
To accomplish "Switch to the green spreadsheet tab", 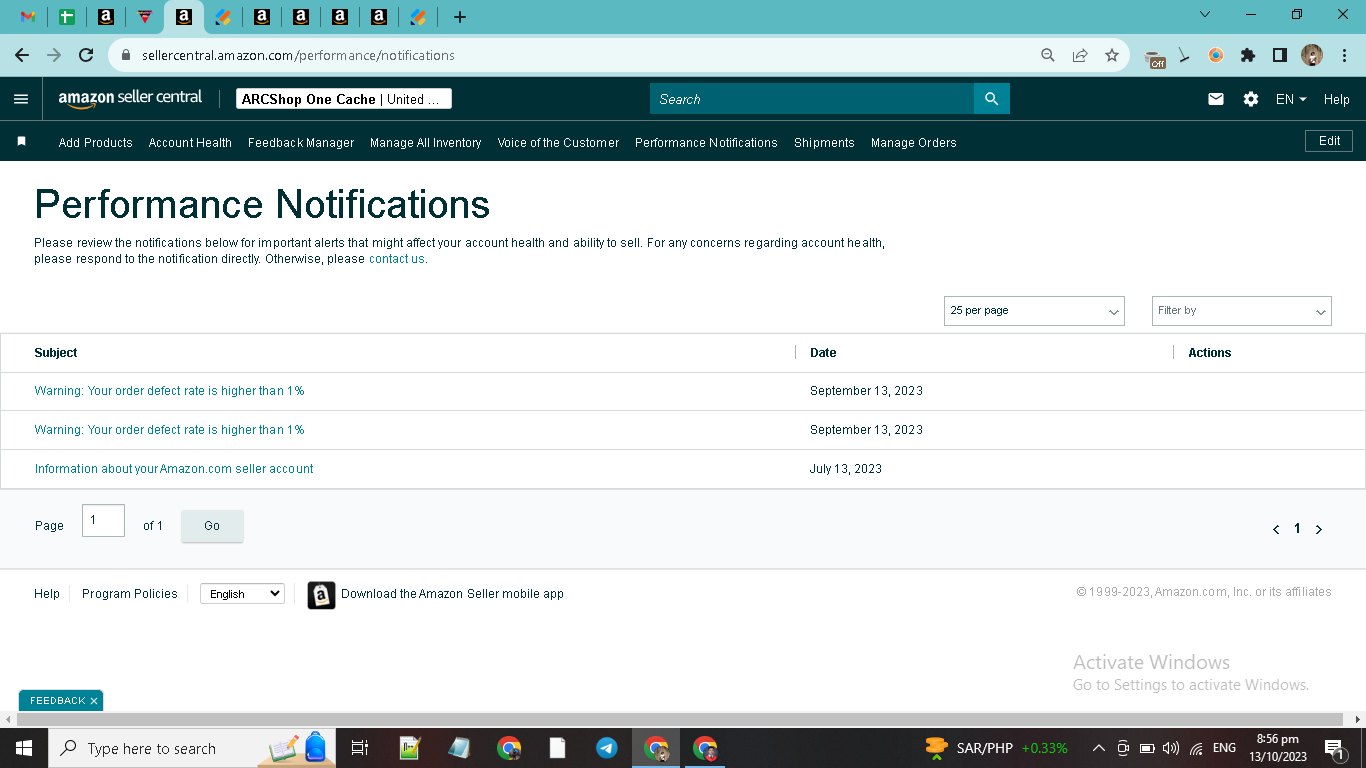I will point(67,17).
